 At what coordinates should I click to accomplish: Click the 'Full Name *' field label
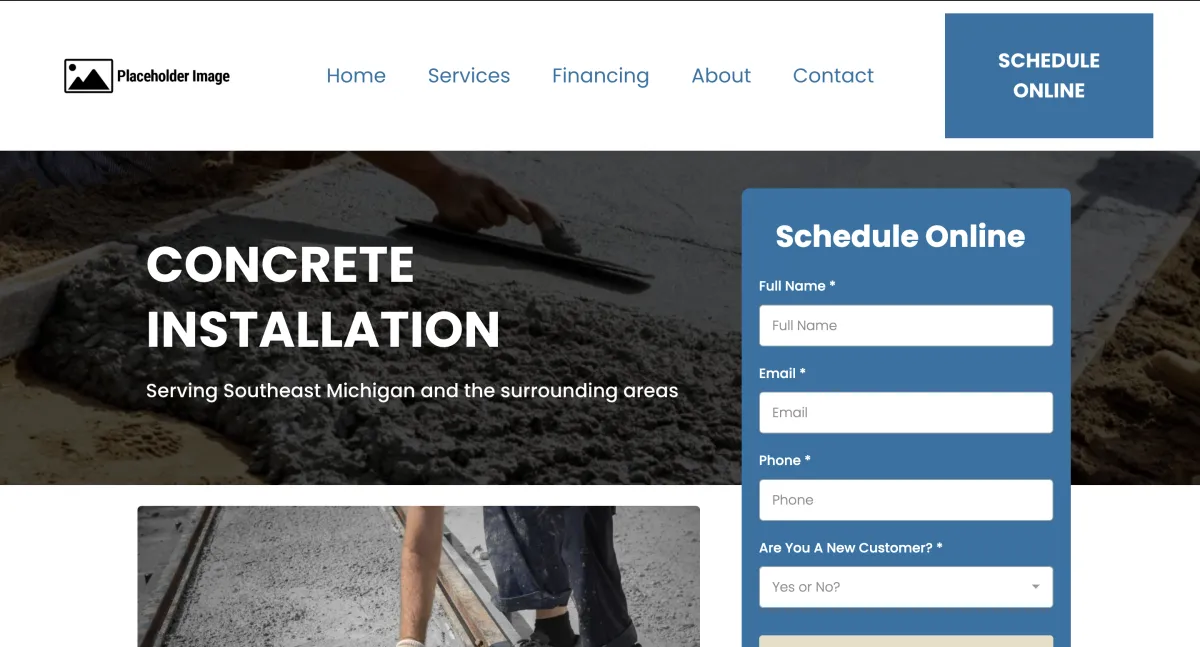[797, 286]
